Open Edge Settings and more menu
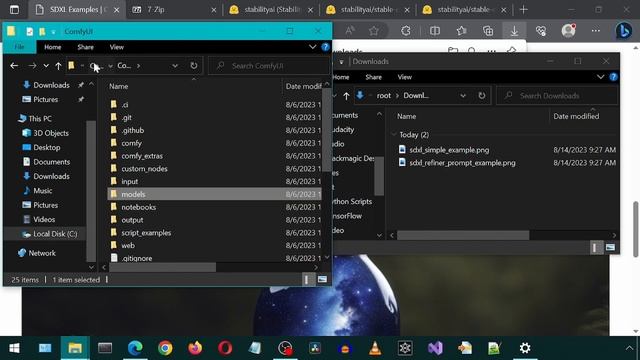The width and height of the screenshot is (640, 360). [596, 31]
